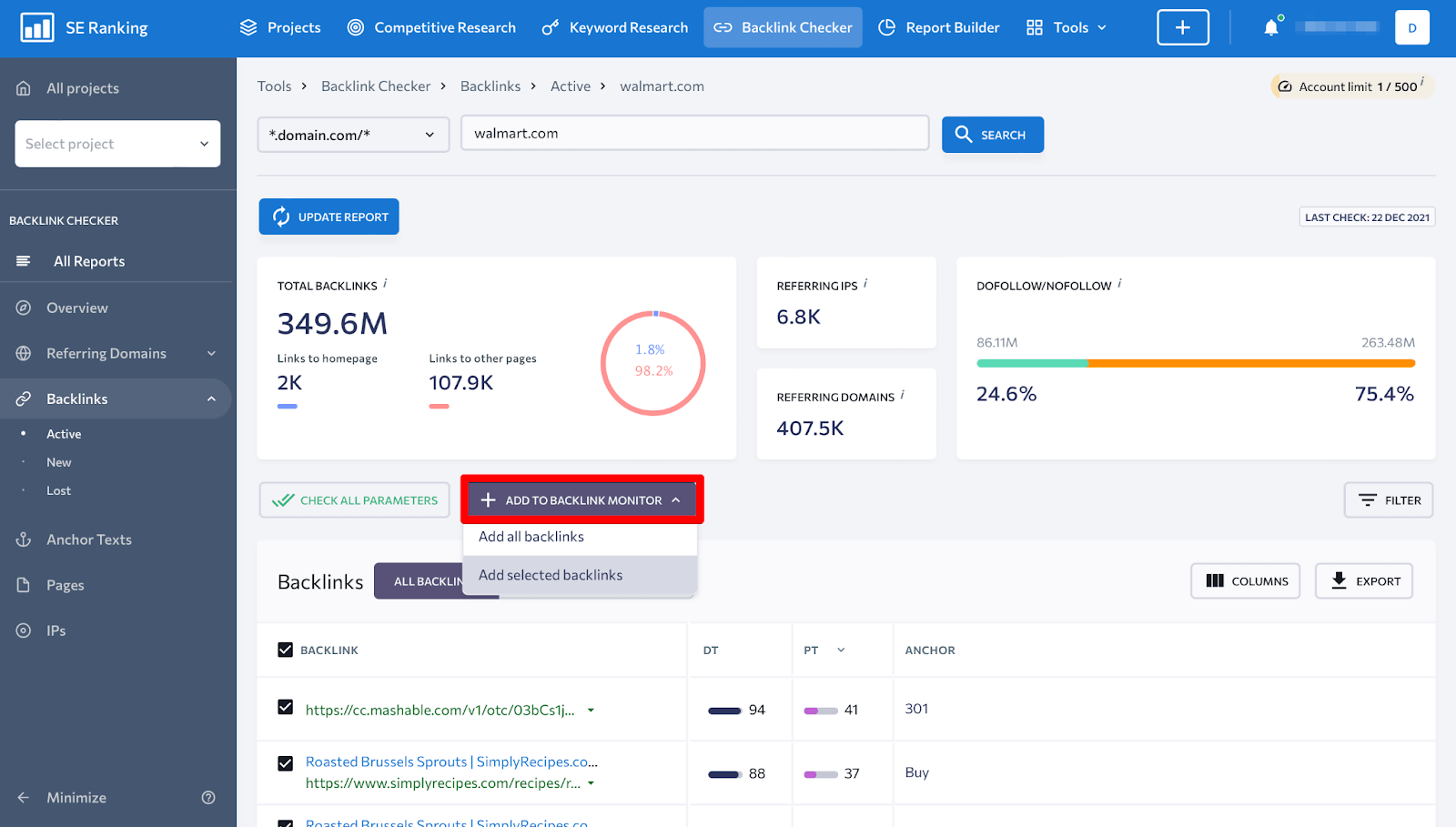Go to New backlinks in sidebar
The image size is (1456, 827).
tap(59, 462)
